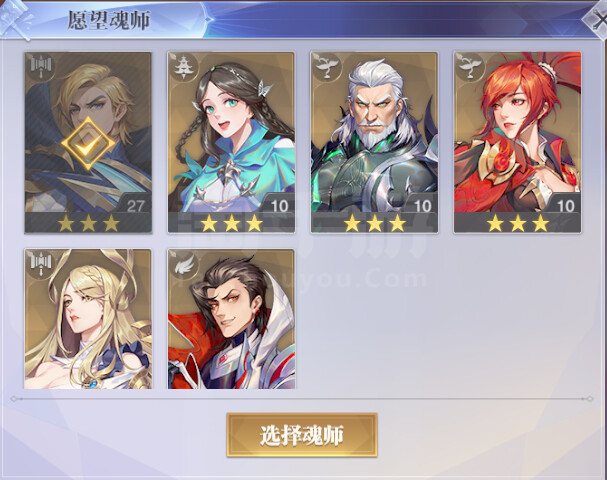Select the red-haired woman soul master card

[518, 142]
